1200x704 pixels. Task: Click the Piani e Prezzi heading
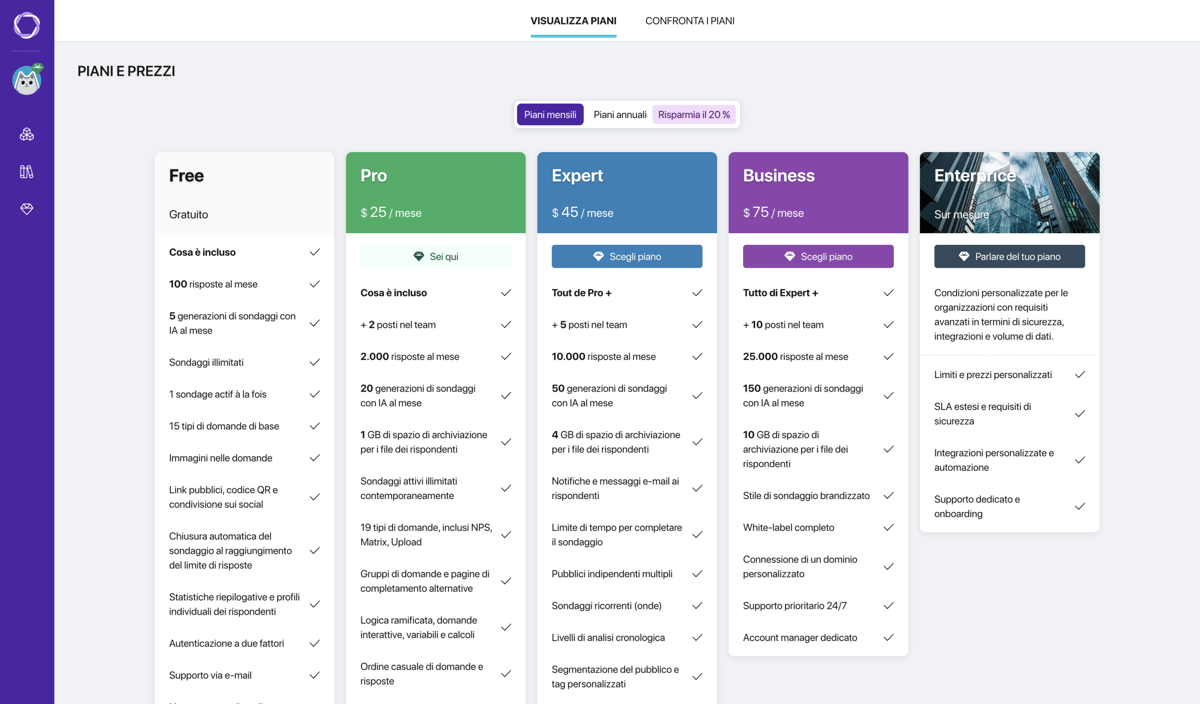coord(126,72)
